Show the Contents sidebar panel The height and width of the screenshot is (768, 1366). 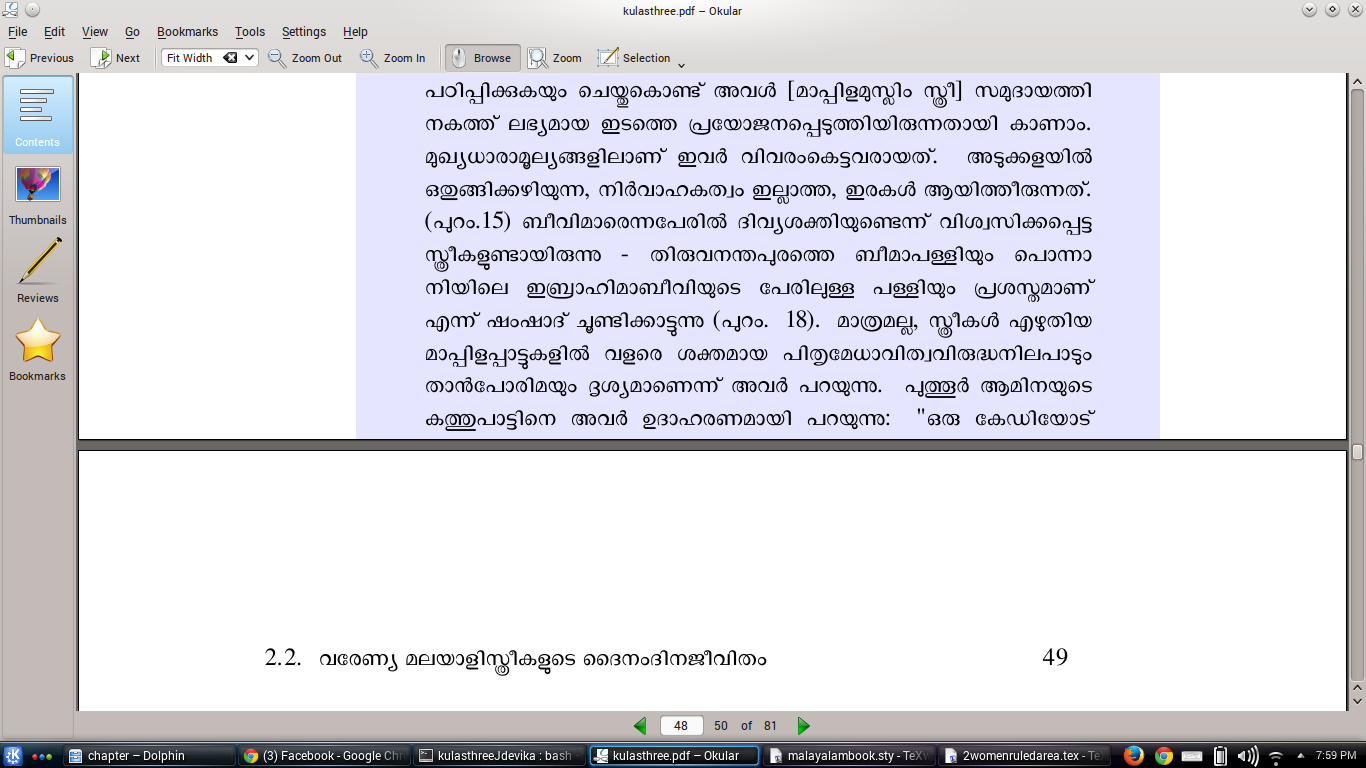click(x=37, y=115)
